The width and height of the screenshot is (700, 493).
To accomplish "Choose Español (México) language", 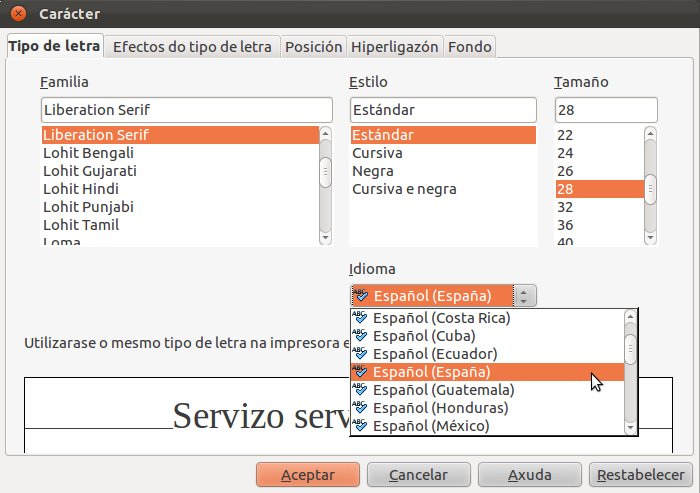I will 488,426.
